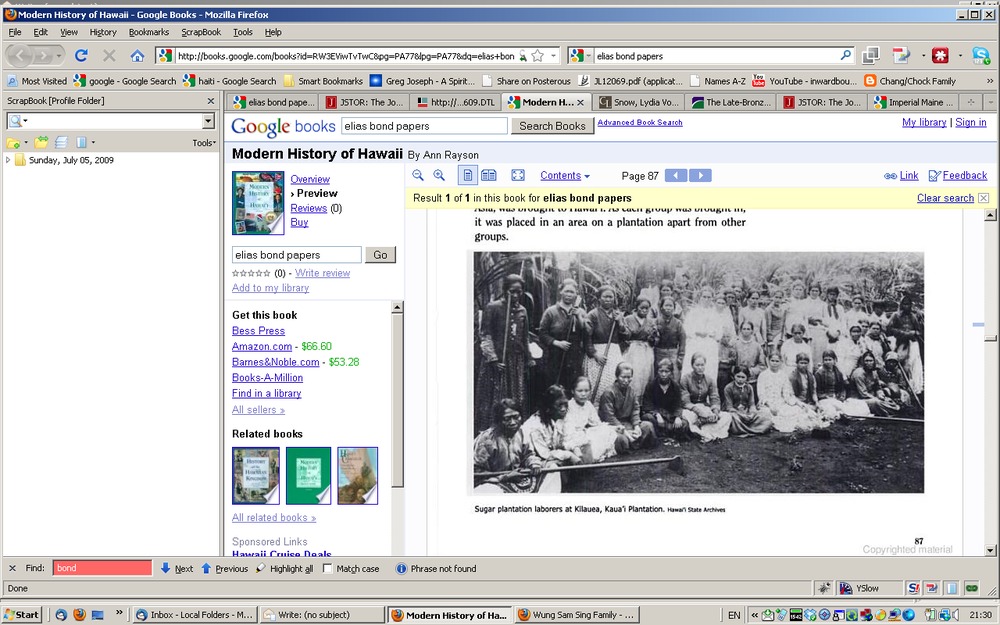1000x625 pixels.
Task: Open the list all tabs dropdown
Action: [990, 102]
